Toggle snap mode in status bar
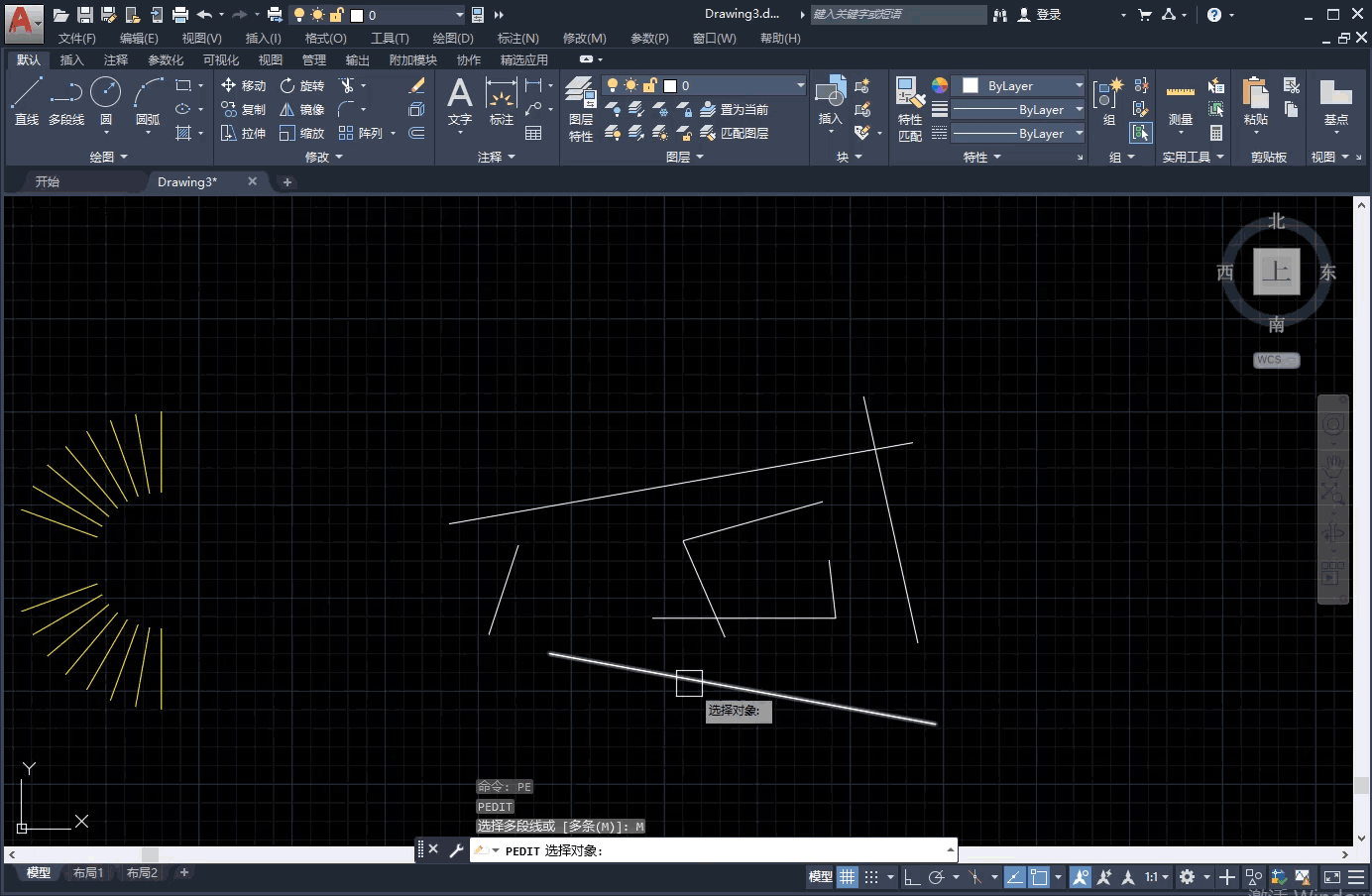 tap(871, 877)
